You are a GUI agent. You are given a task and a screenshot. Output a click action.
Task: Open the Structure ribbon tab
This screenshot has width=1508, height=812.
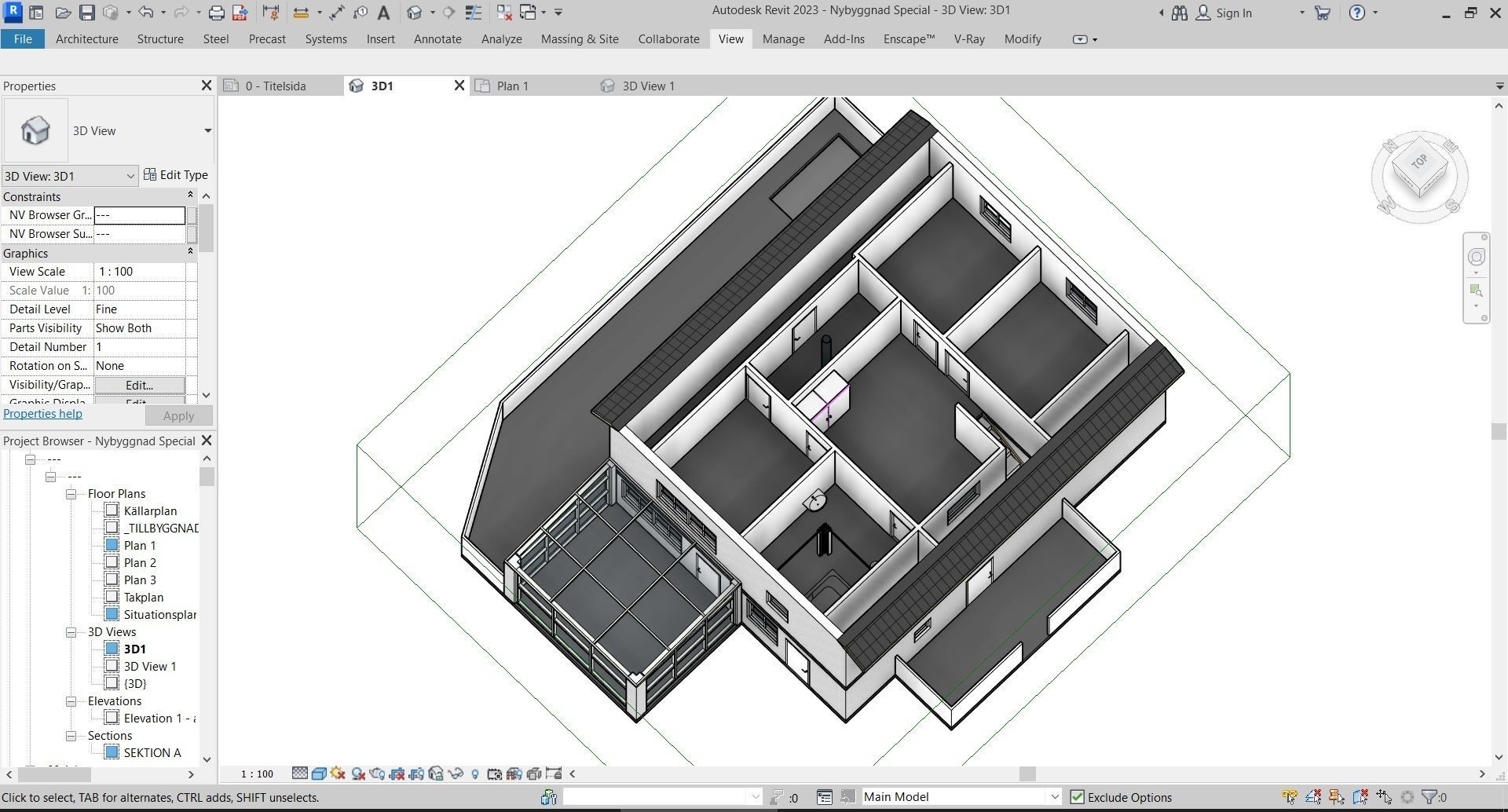pos(160,38)
